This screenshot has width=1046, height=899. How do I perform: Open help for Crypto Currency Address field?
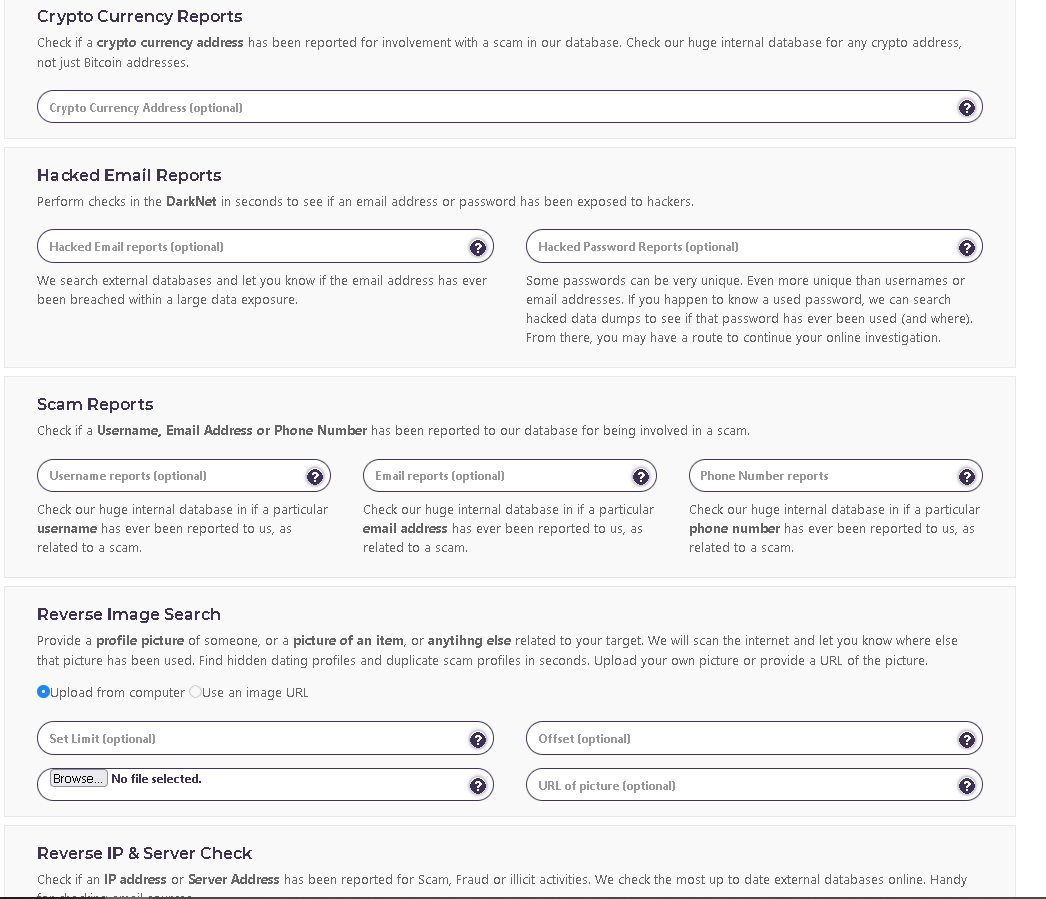[x=967, y=107]
